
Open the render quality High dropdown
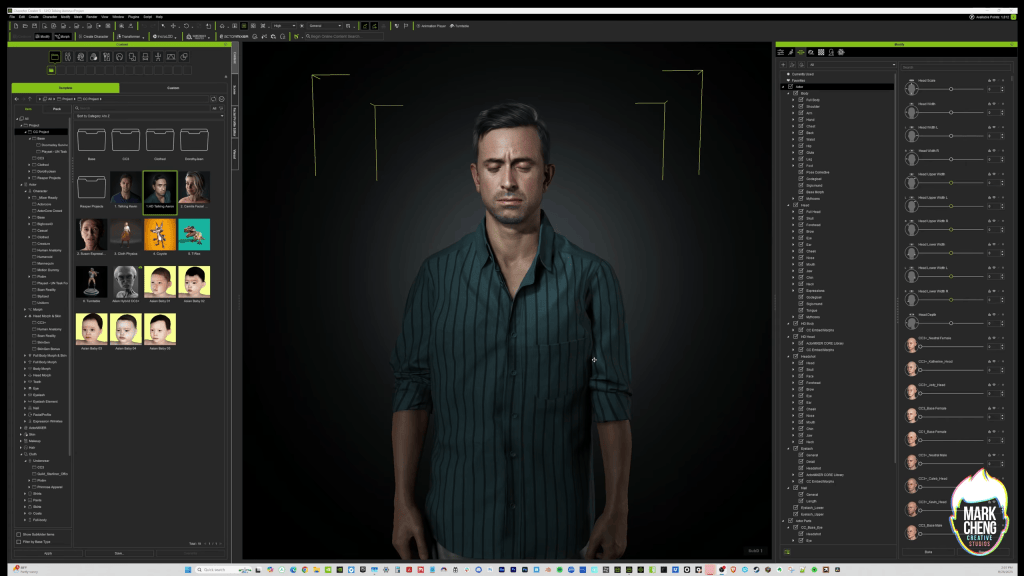(x=284, y=26)
